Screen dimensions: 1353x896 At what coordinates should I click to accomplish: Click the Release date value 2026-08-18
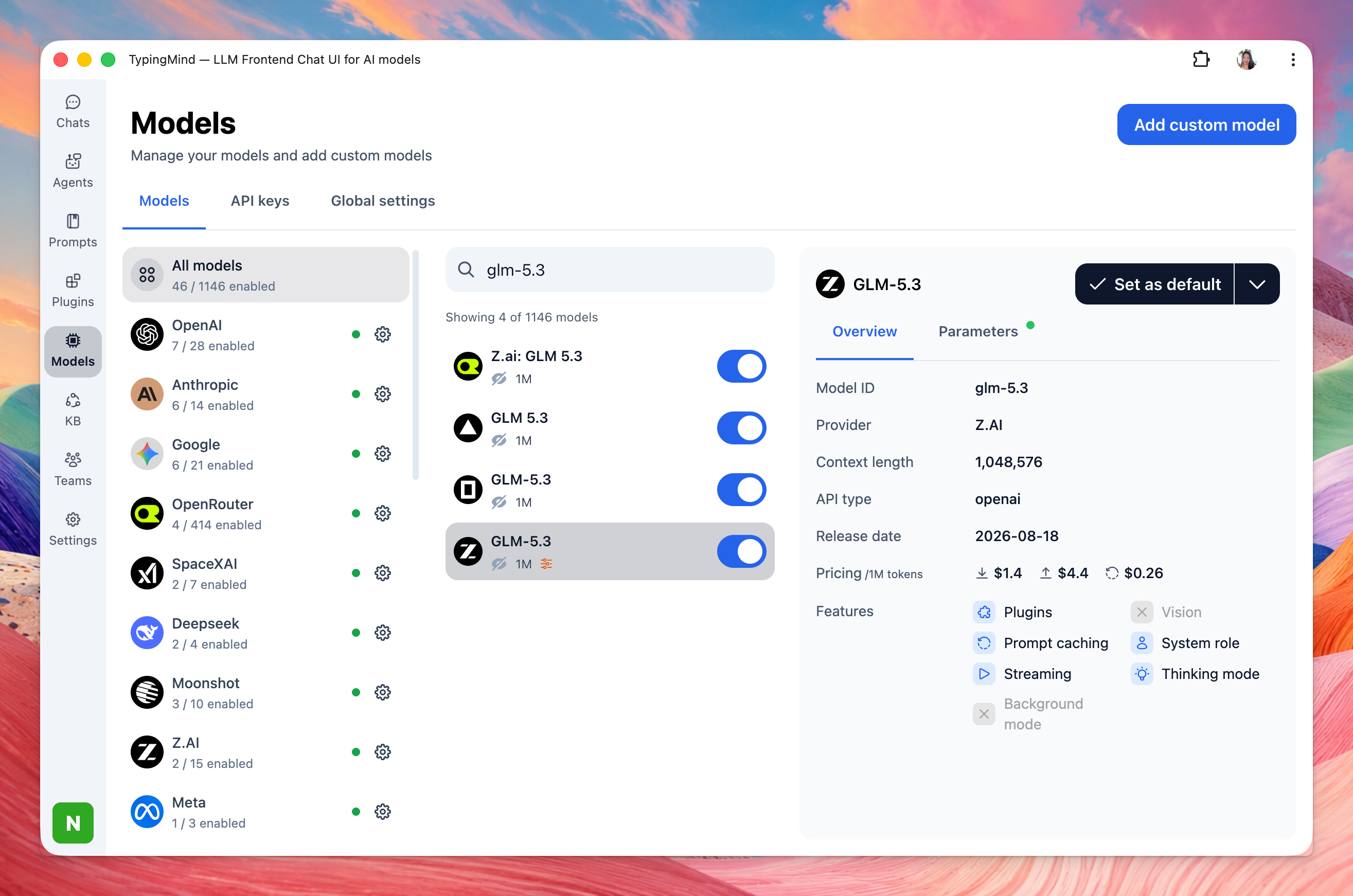coord(1017,536)
